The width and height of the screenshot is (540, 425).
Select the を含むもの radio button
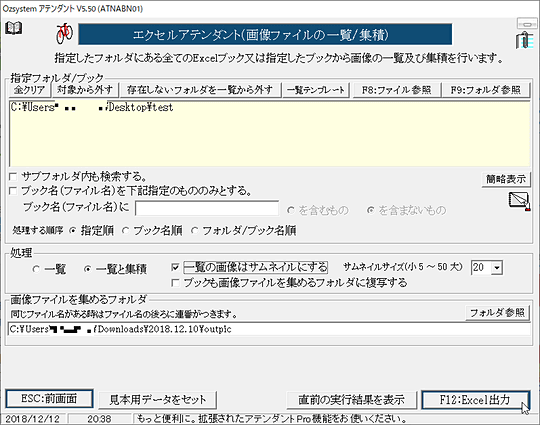pyautogui.click(x=291, y=210)
